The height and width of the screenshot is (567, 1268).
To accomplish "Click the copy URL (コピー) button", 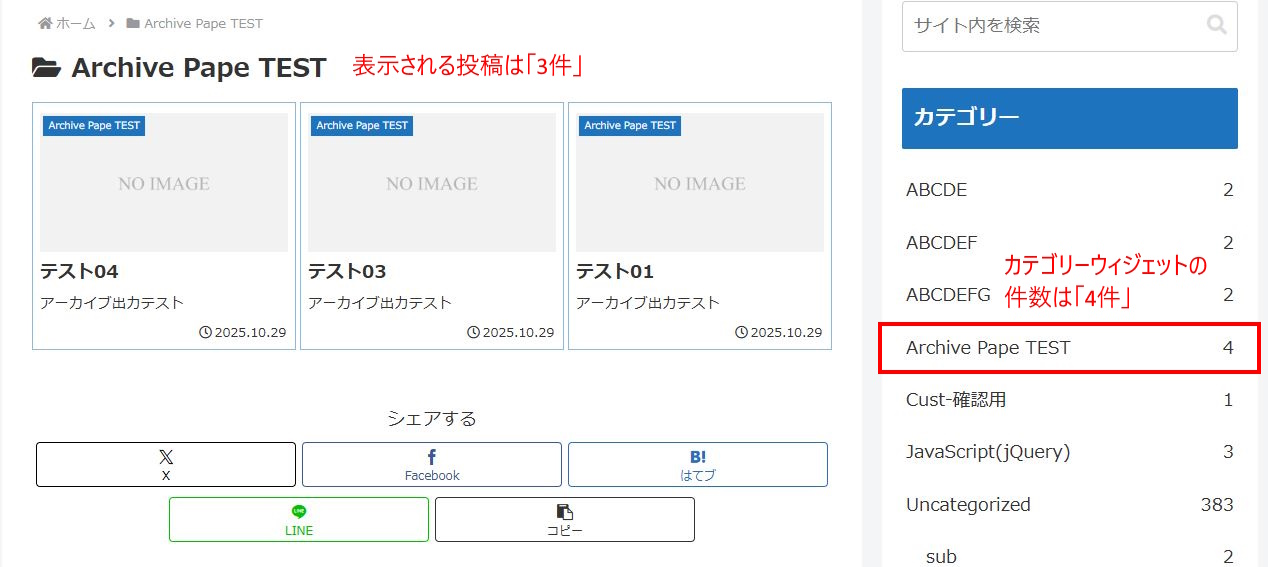I will pos(565,519).
